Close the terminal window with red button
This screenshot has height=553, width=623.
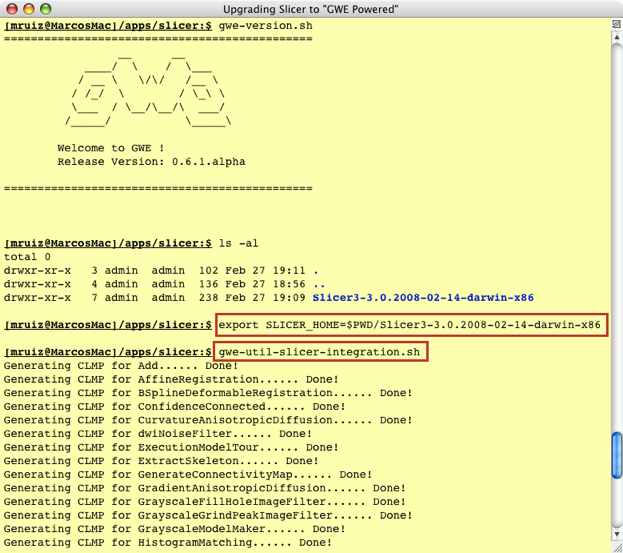[x=13, y=9]
